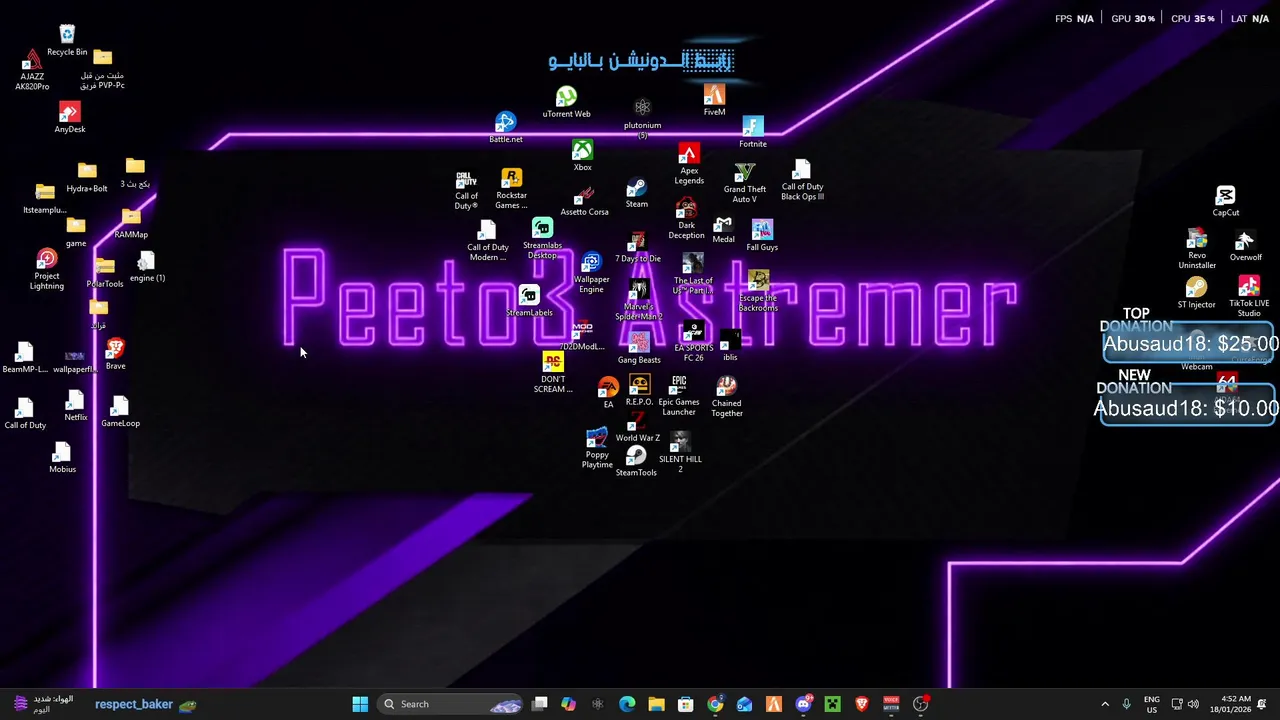
Task: Launch Dark Deception shortcut
Action: coord(686,219)
